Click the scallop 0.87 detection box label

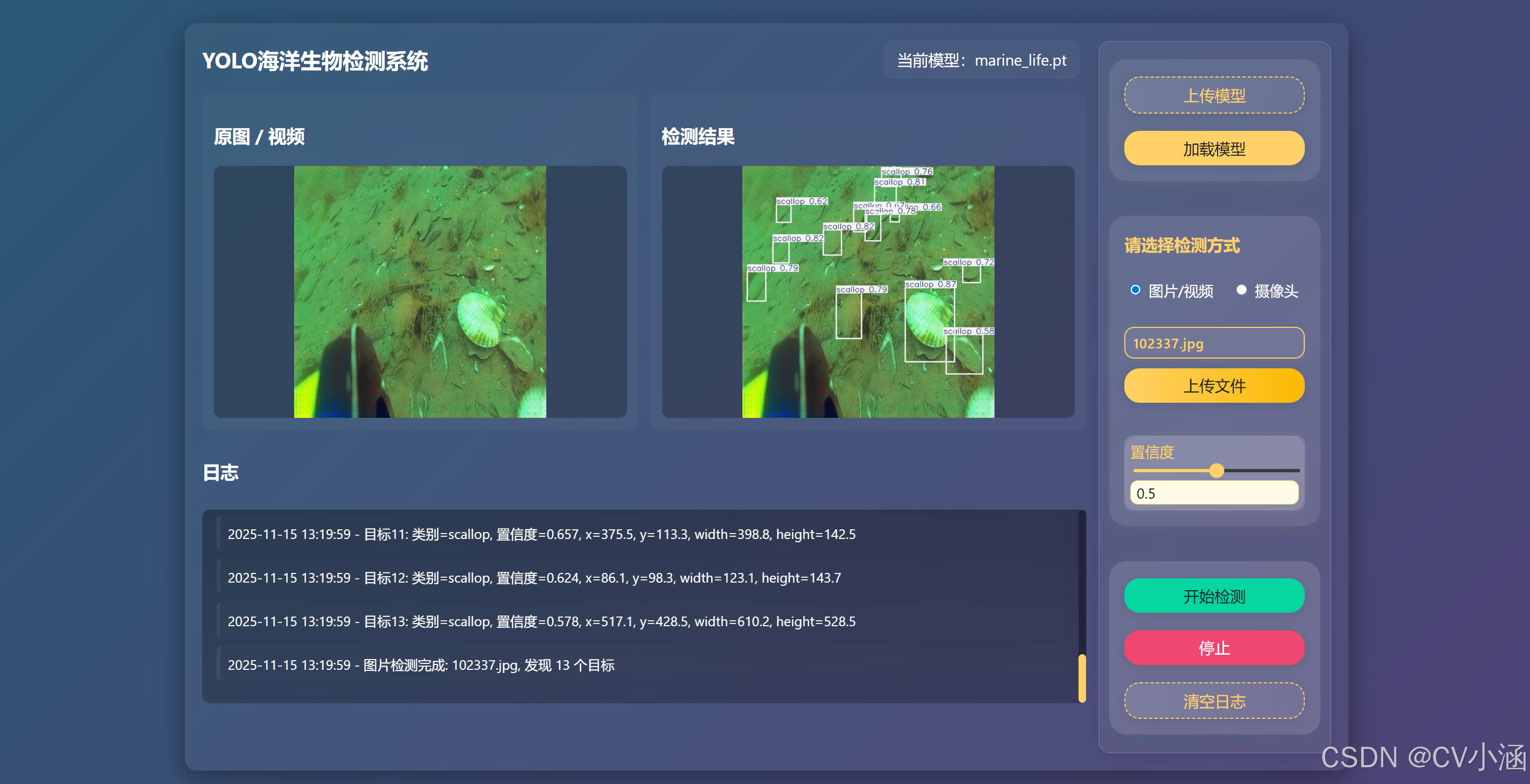point(930,285)
